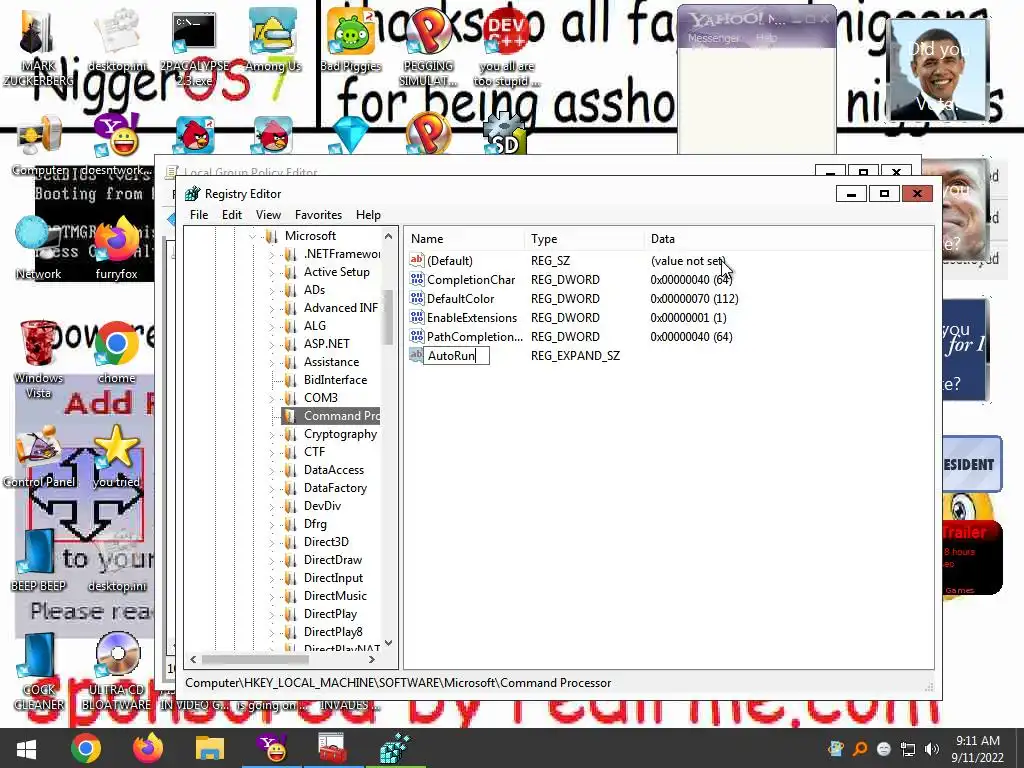This screenshot has width=1024, height=768.
Task: Click the Windows Start button
Action: pos(26,748)
